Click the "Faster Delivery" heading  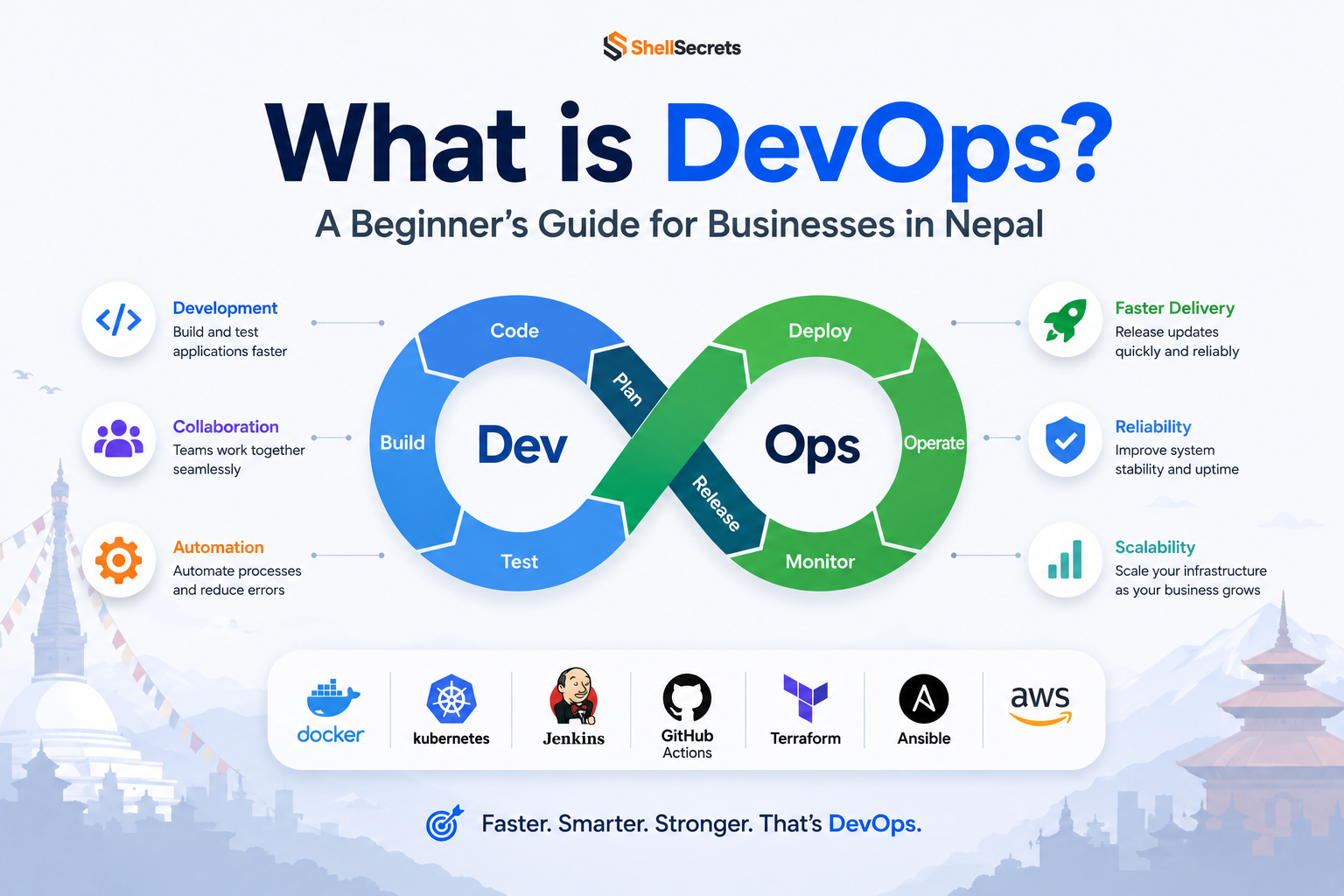pos(1174,308)
